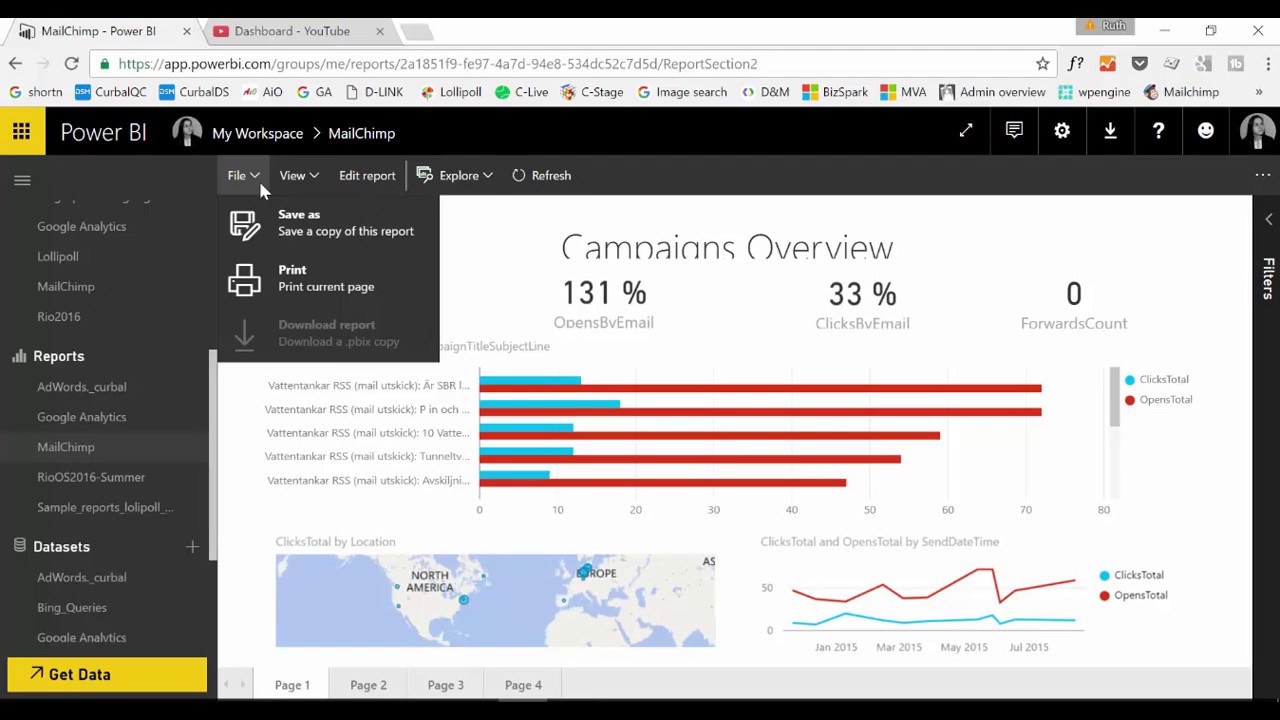This screenshot has height=720, width=1280.
Task: Select Download report menu entry
Action: click(x=328, y=333)
